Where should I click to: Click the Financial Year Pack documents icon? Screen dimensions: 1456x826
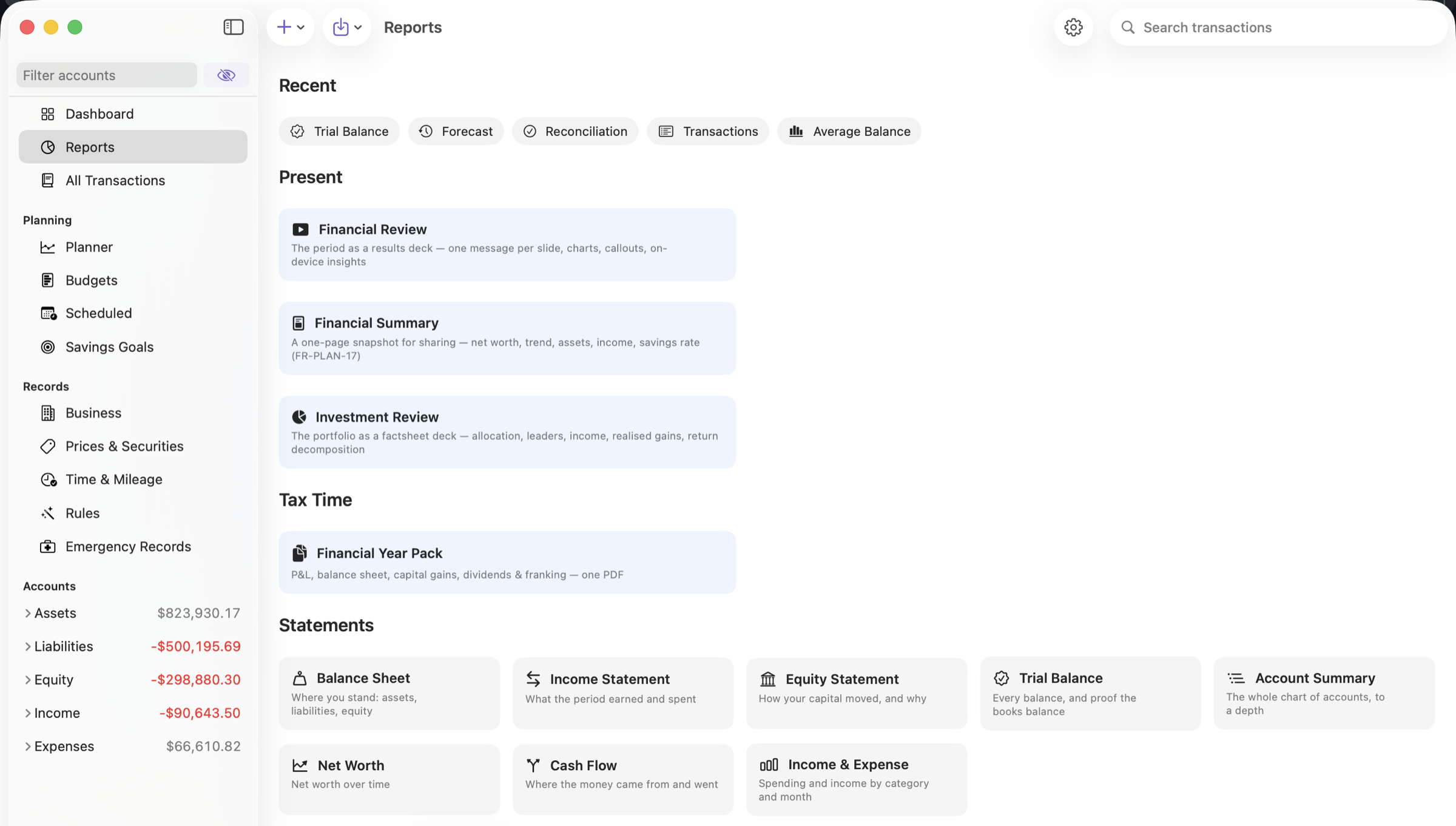pos(299,553)
